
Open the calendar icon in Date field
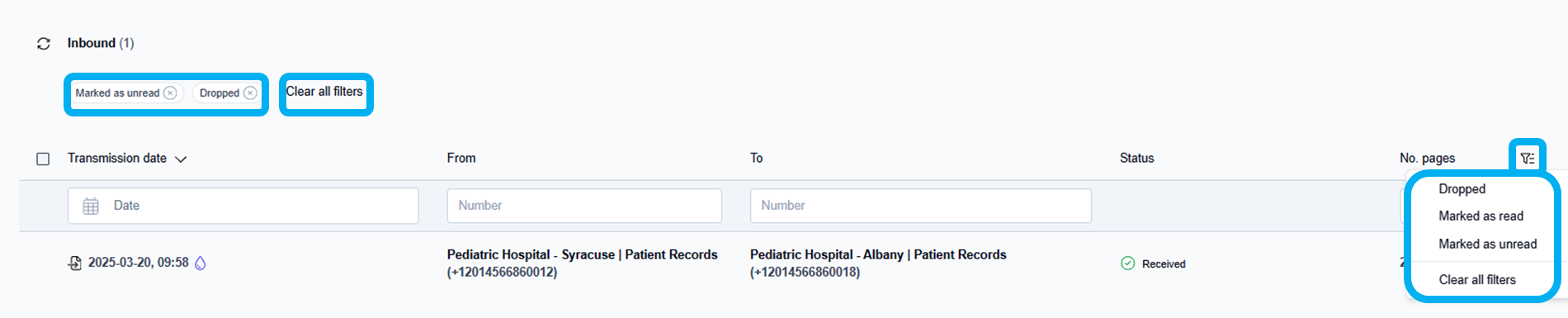(x=91, y=206)
